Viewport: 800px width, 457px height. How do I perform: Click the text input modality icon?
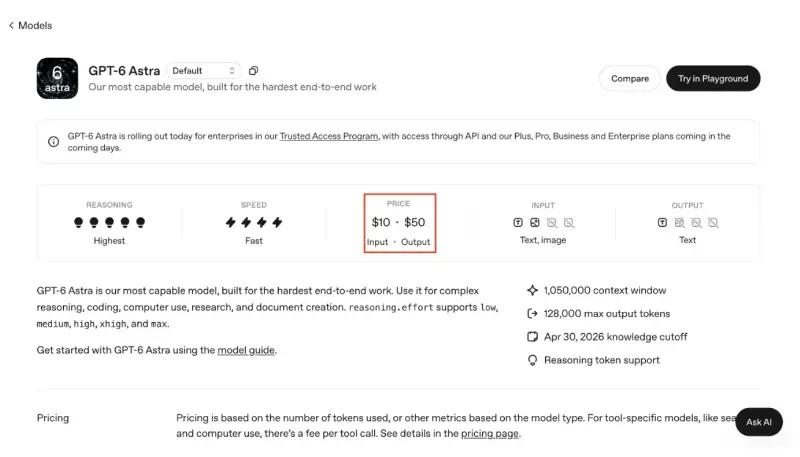tap(518, 222)
